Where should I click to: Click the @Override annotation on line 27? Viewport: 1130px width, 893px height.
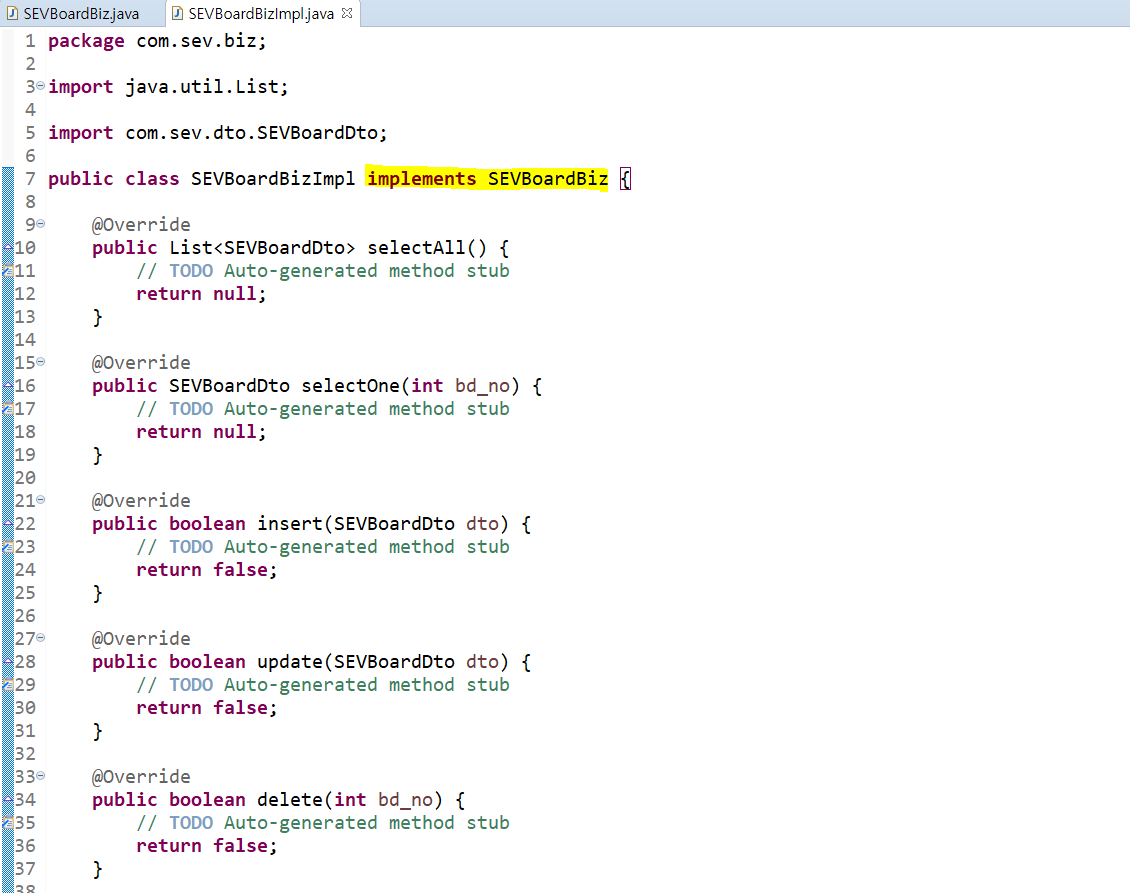coord(141,639)
